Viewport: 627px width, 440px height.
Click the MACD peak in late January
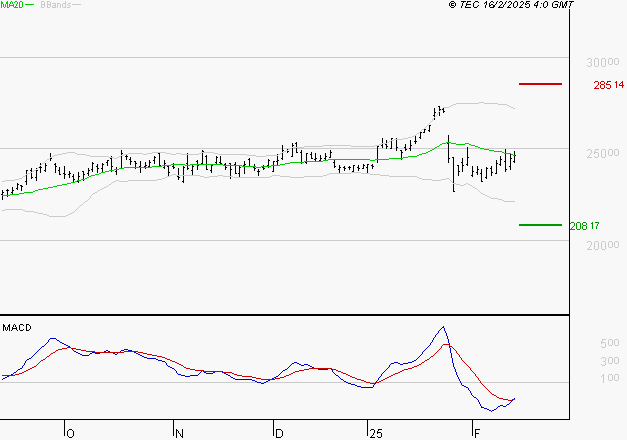tap(443, 327)
